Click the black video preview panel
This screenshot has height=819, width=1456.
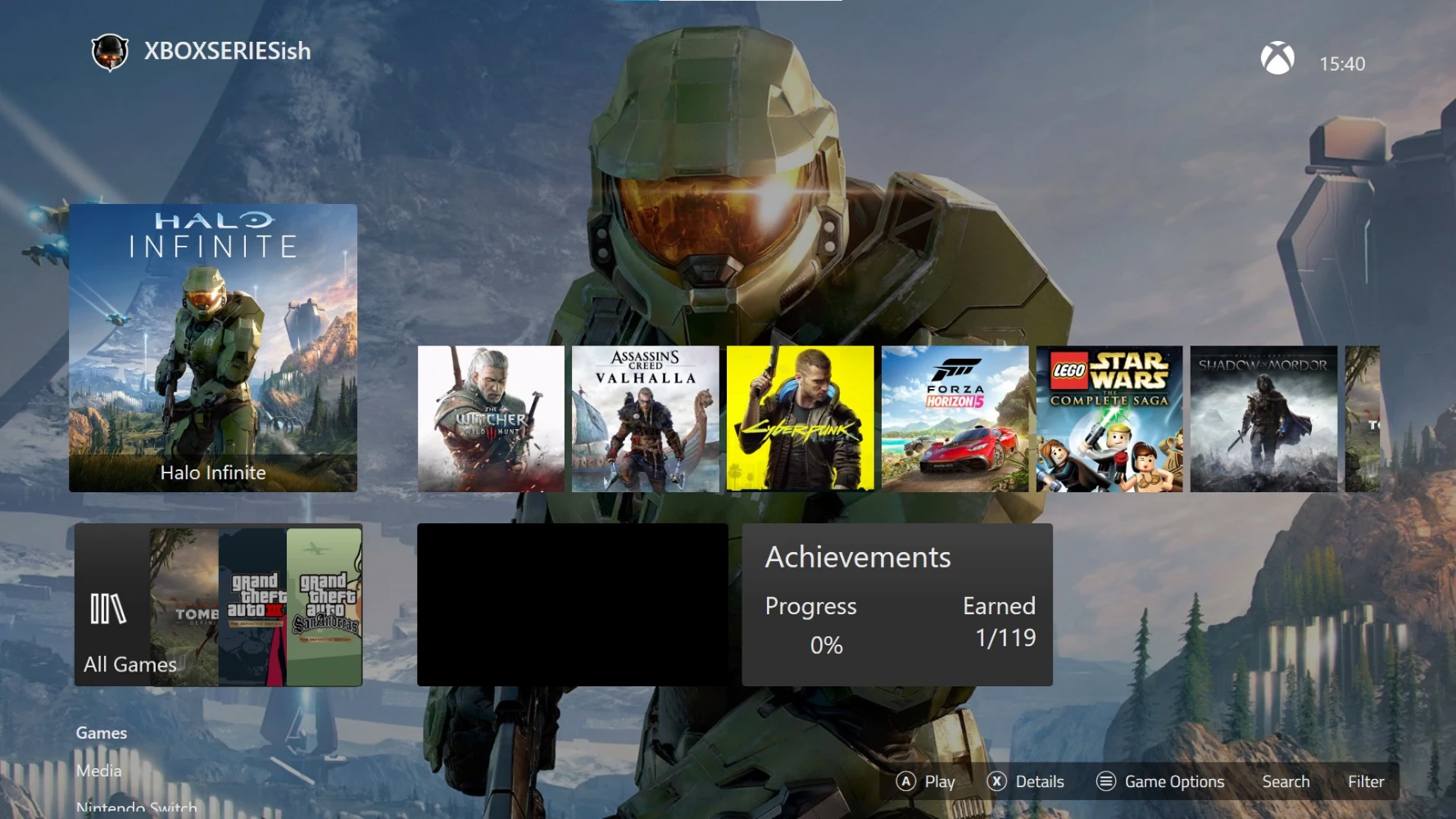click(573, 605)
